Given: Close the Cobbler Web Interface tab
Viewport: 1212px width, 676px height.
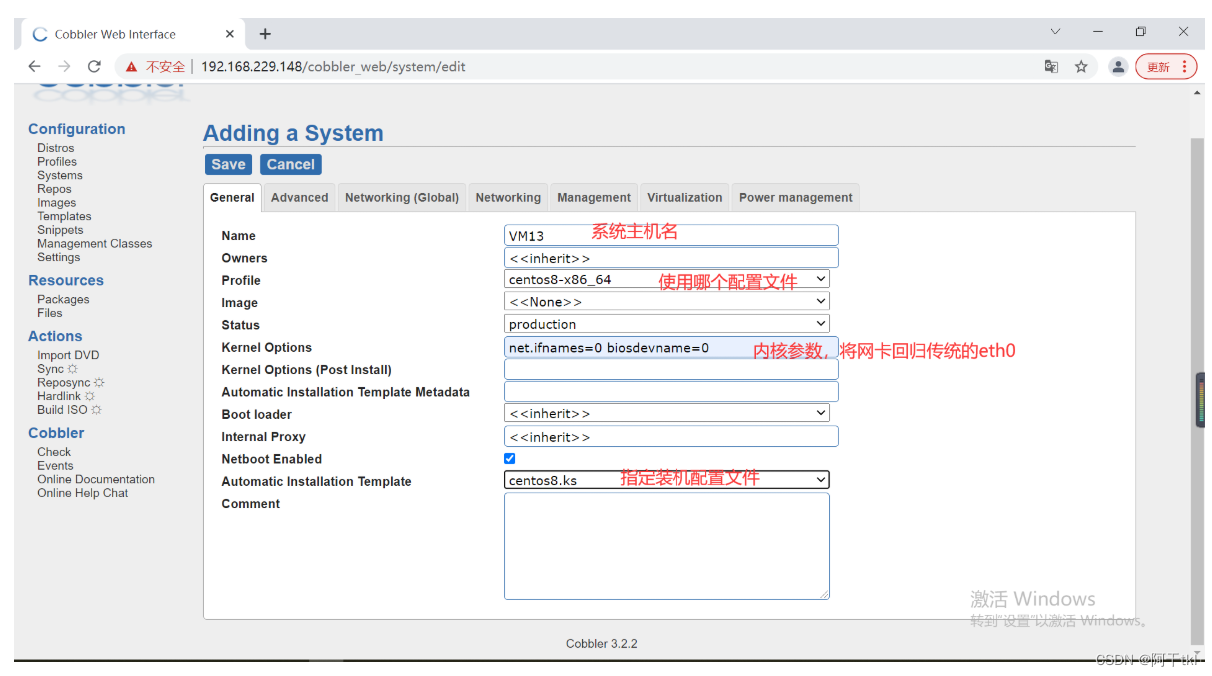Looking at the screenshot, I should coord(229,34).
